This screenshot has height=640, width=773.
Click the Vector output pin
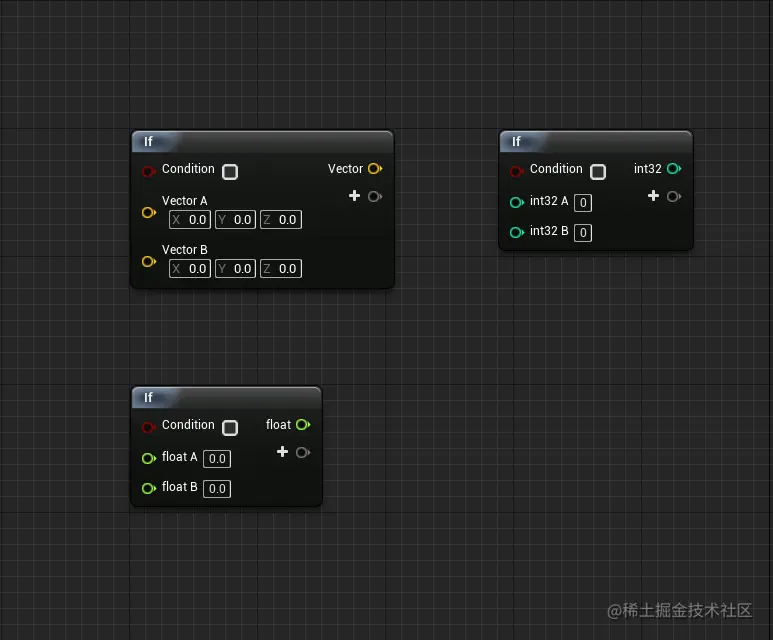tap(375, 169)
